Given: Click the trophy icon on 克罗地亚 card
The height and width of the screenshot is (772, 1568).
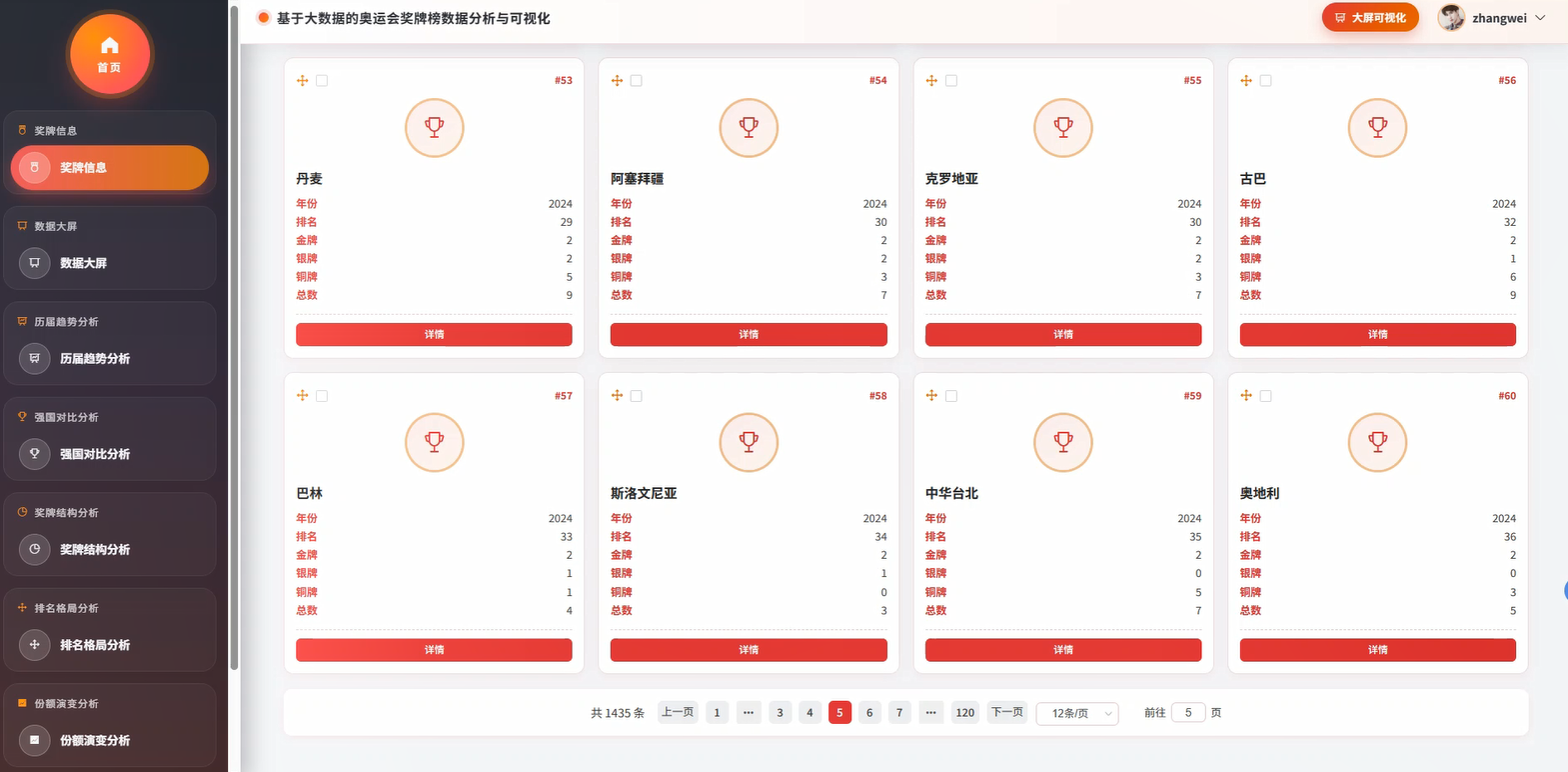Looking at the screenshot, I should coord(1063,127).
